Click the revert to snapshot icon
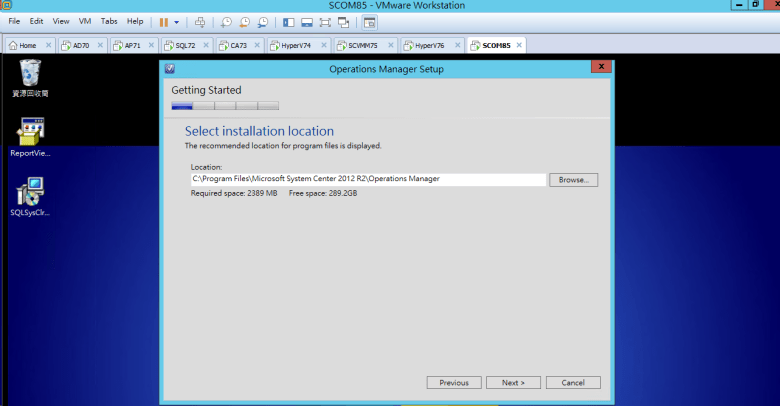 pos(244,21)
